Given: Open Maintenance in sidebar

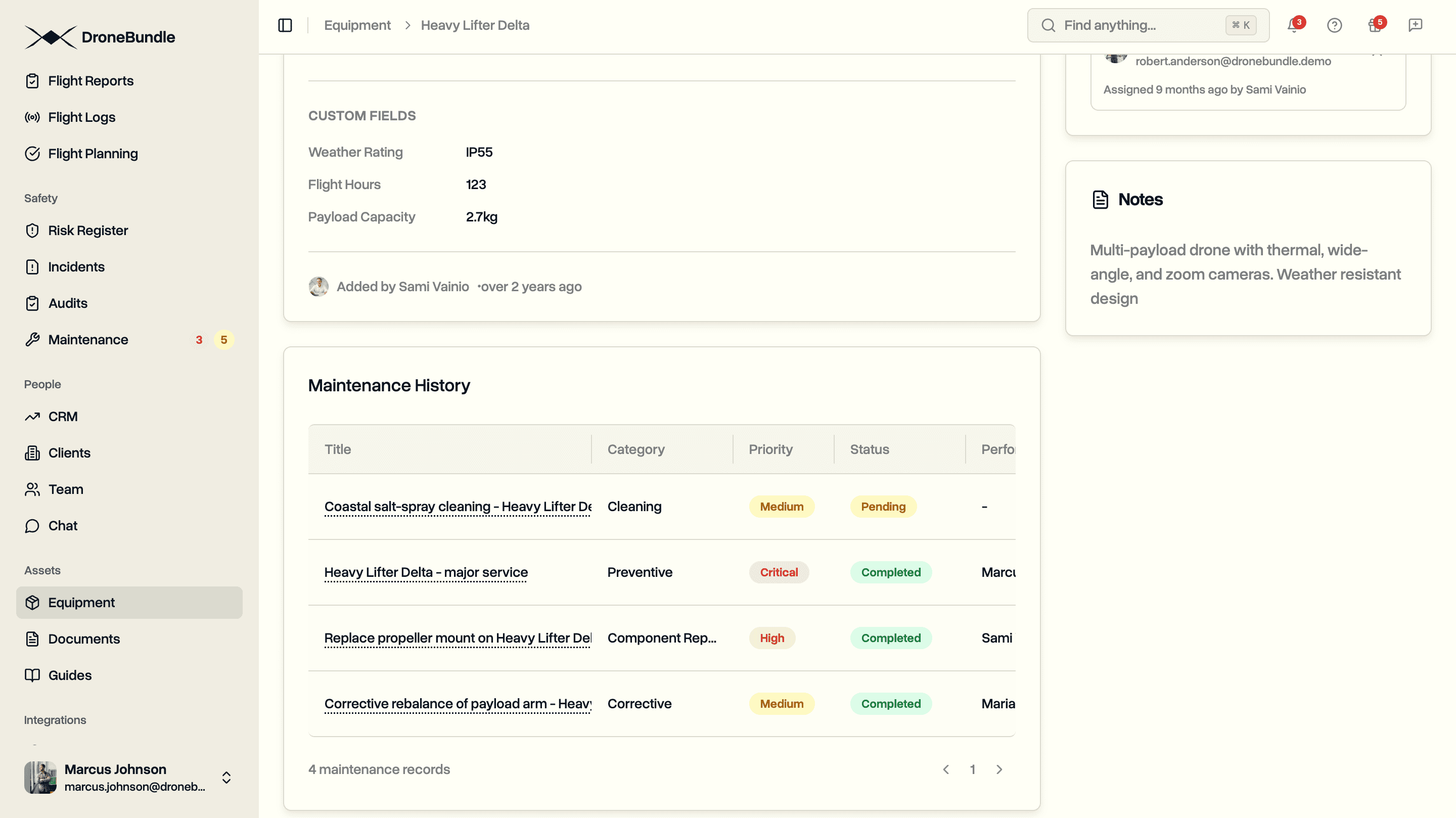Looking at the screenshot, I should point(129,340).
